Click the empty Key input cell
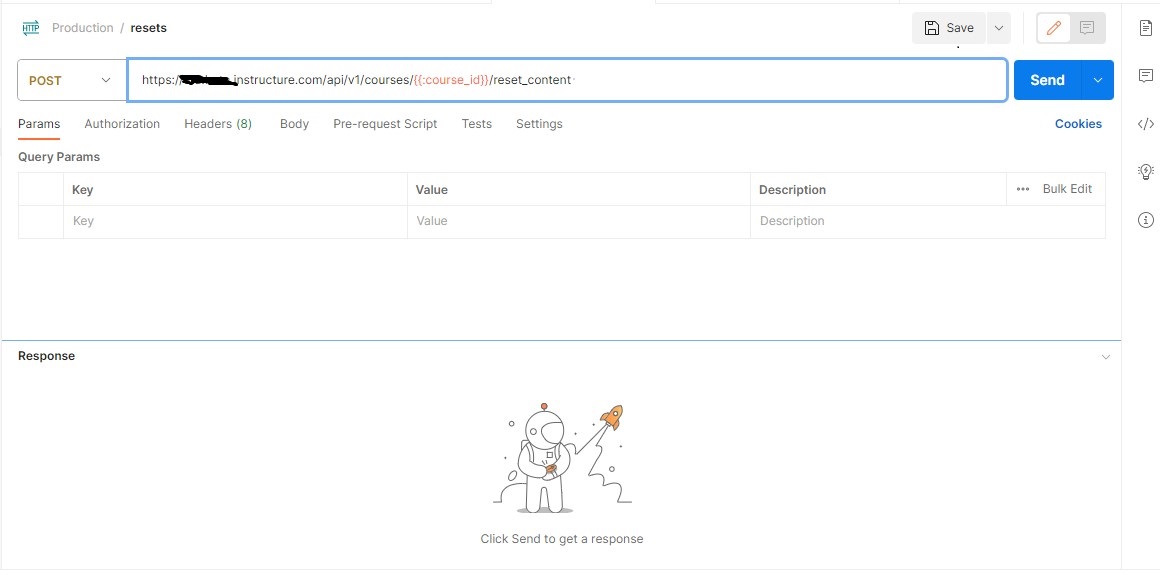1160x575 pixels. [x=235, y=221]
